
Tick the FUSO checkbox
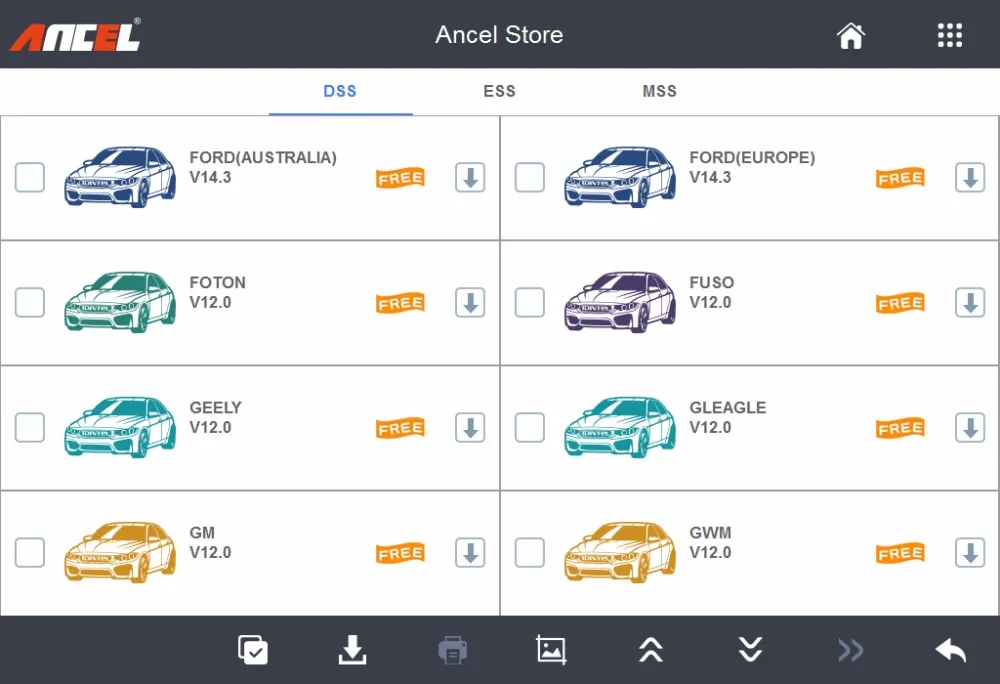tap(530, 302)
